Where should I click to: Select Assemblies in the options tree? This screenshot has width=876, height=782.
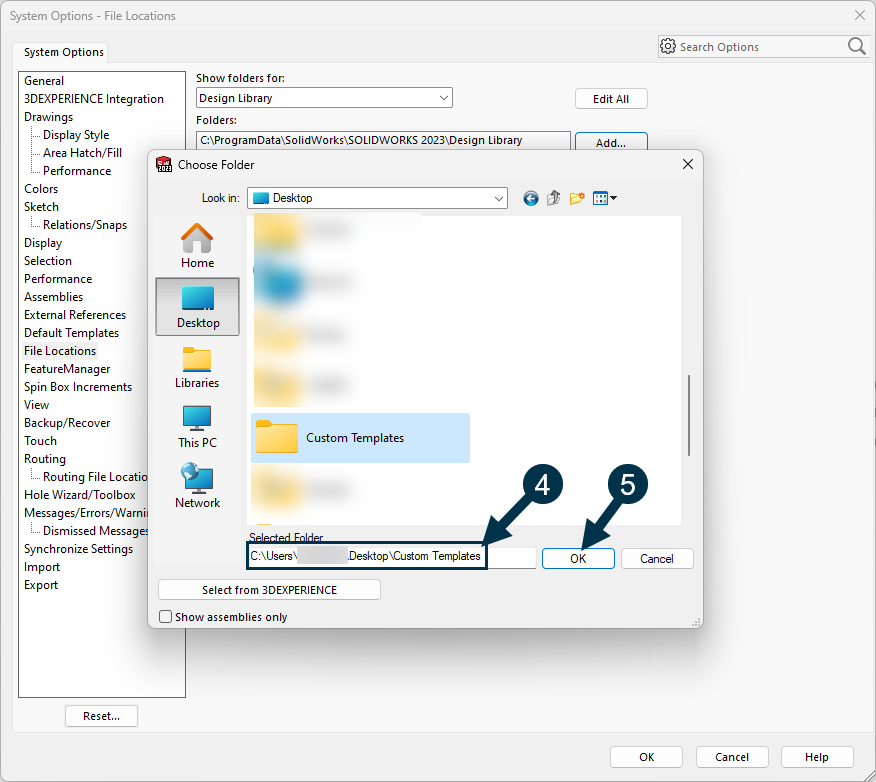[x=54, y=297]
